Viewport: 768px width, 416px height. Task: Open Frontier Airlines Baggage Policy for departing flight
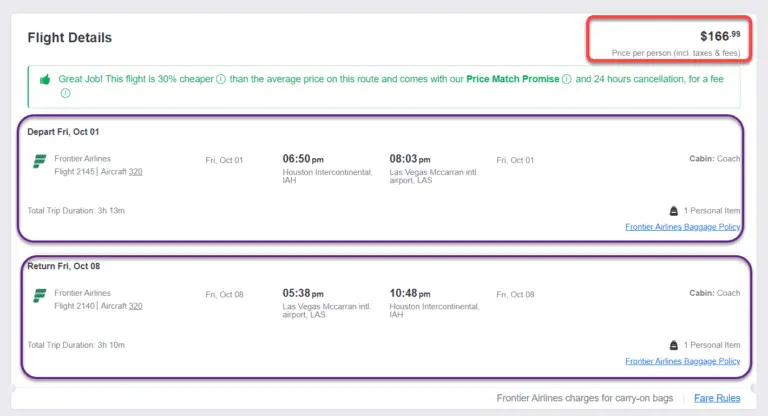(682, 227)
